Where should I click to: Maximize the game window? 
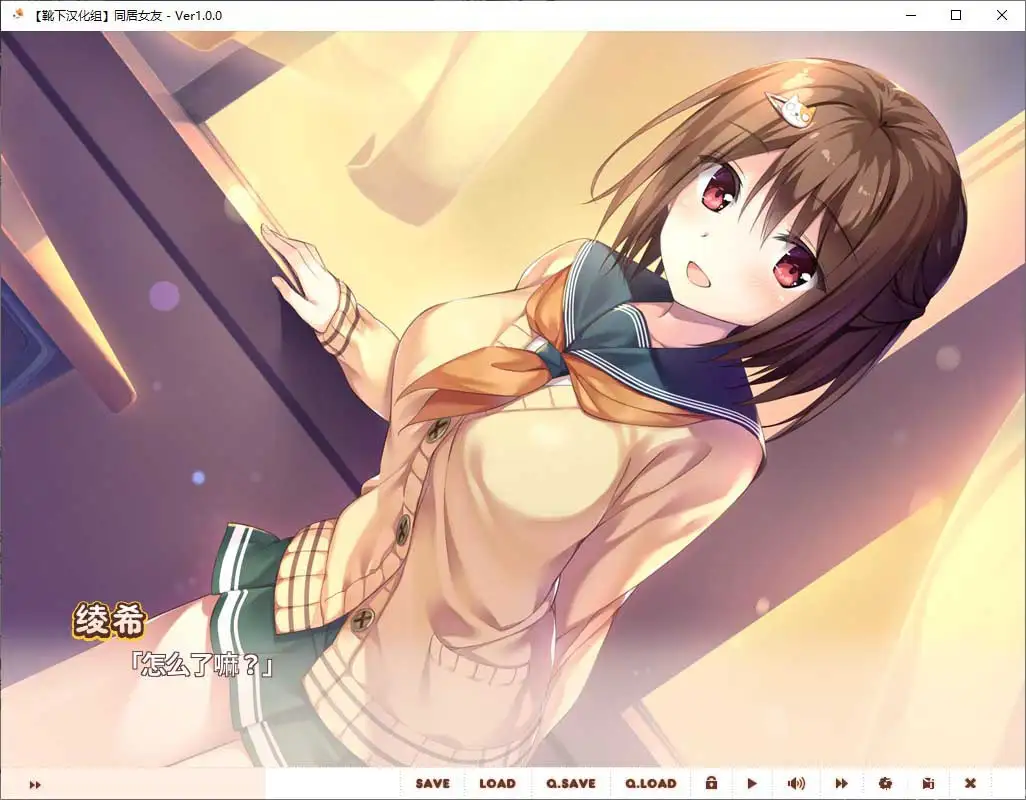956,15
